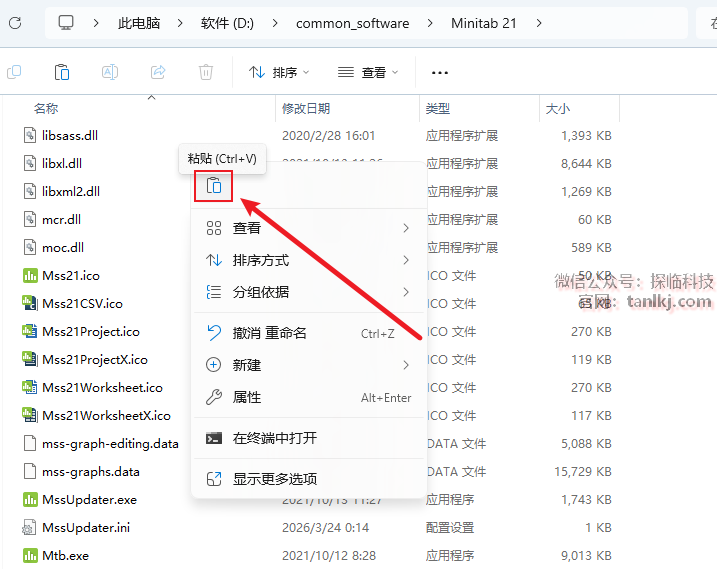717x574 pixels.
Task: Click the MssUpdater.exe application icon
Action: click(30, 499)
